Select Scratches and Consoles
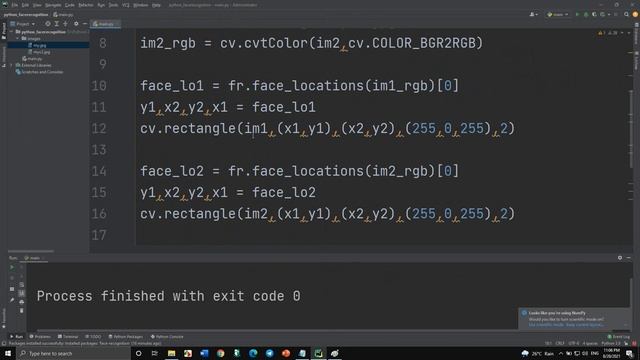The width and height of the screenshot is (640, 360). 42,72
